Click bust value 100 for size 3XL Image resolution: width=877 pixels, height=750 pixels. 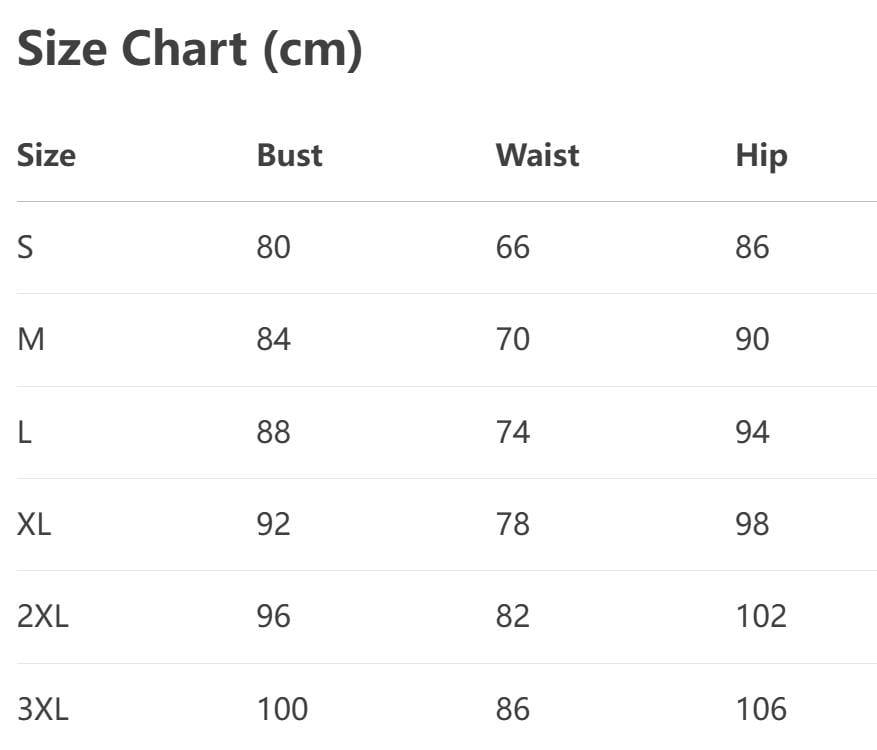point(282,709)
